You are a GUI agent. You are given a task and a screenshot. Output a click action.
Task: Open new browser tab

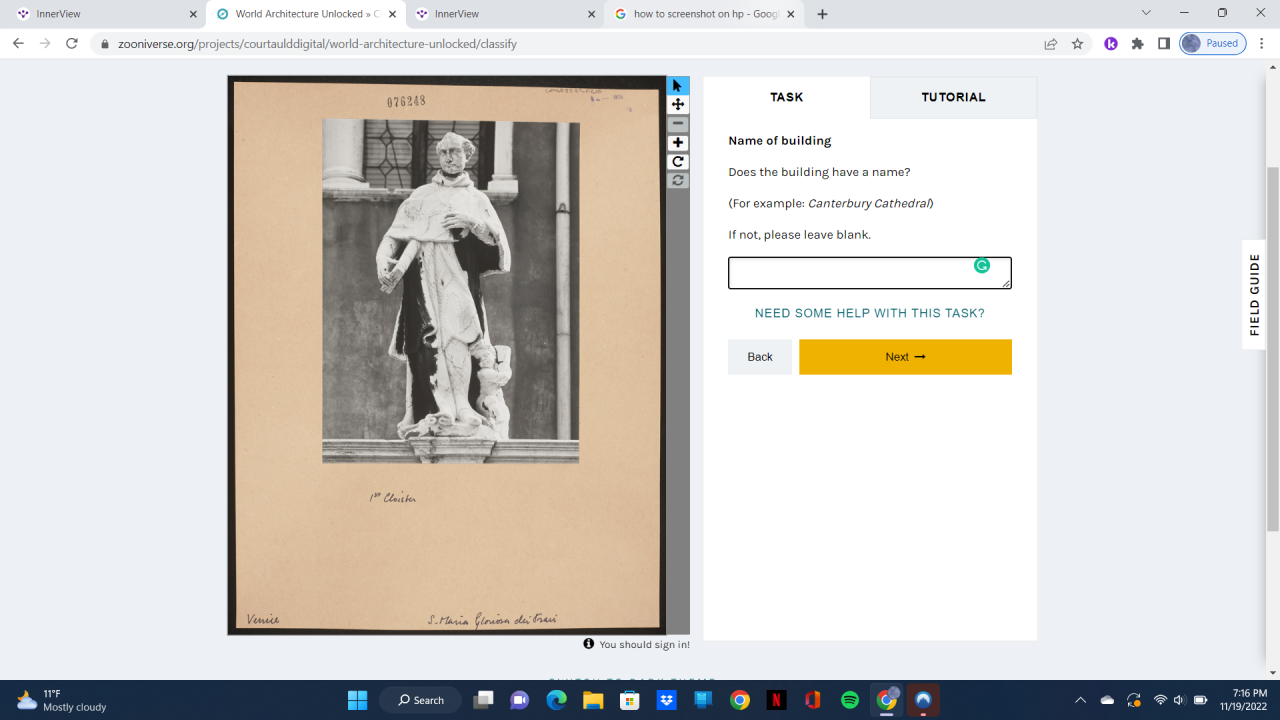coord(822,14)
